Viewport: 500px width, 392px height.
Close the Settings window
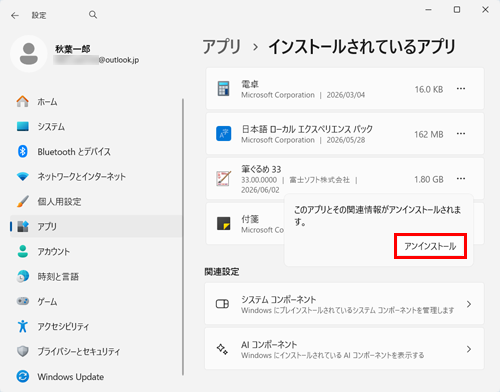pos(485,10)
